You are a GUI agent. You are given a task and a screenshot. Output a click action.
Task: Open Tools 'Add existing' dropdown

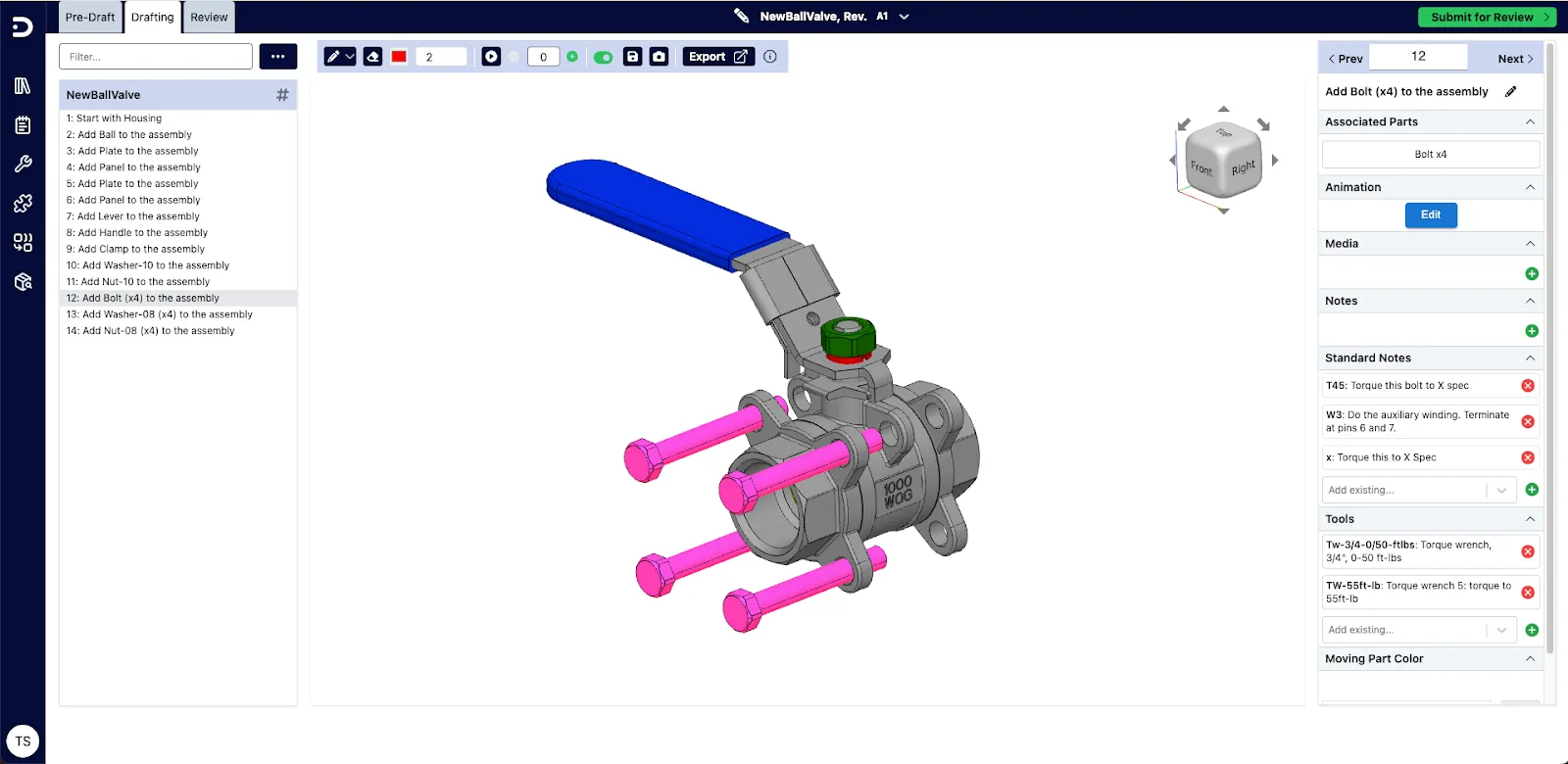(x=1501, y=630)
